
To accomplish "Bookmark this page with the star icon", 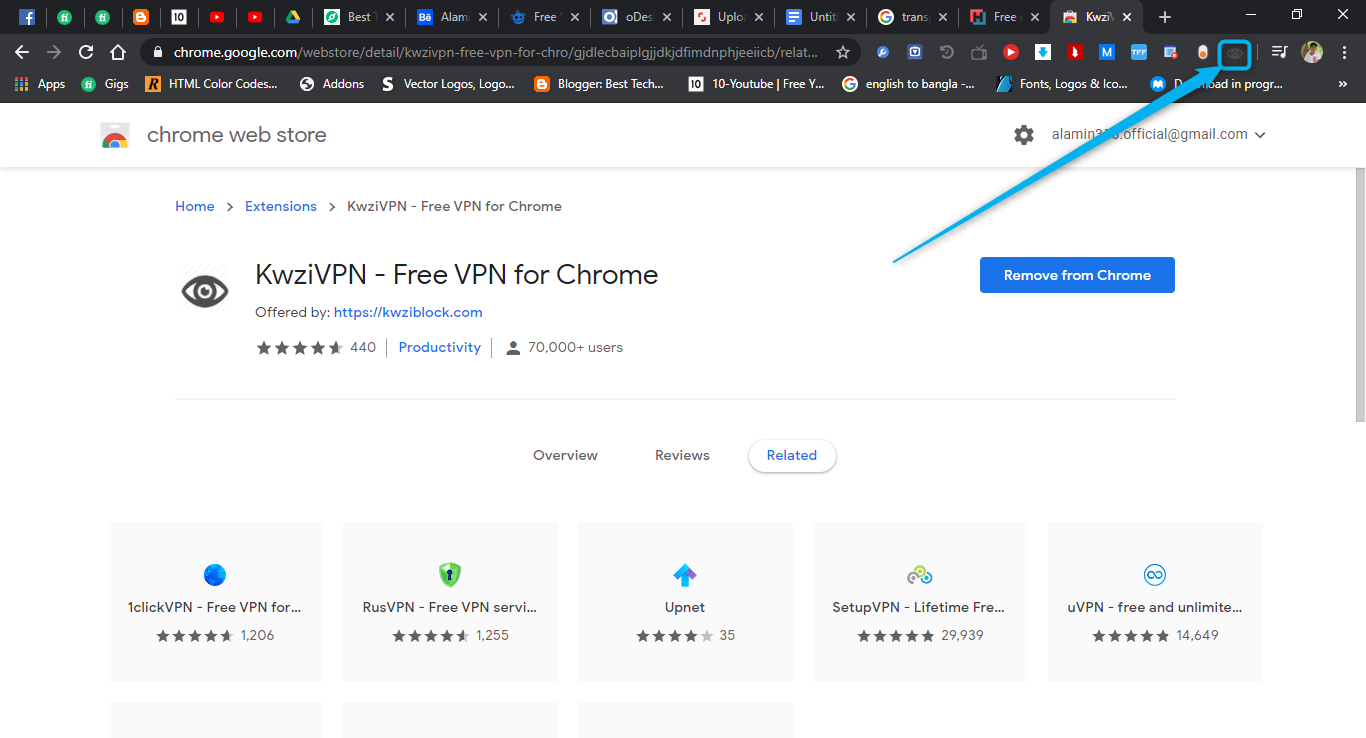I will (843, 52).
